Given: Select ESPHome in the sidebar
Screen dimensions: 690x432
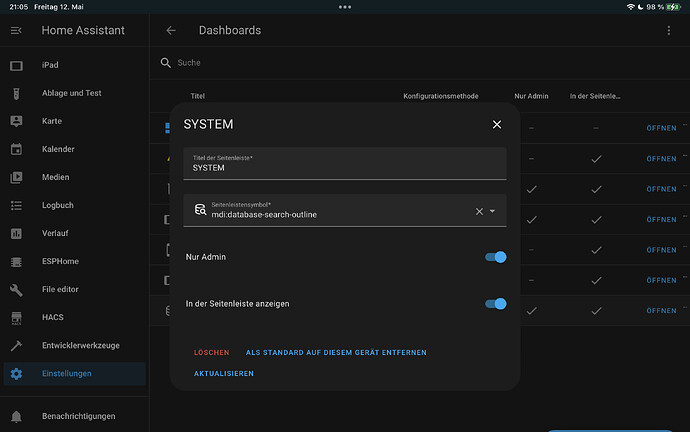Looking at the screenshot, I should 75,262.
